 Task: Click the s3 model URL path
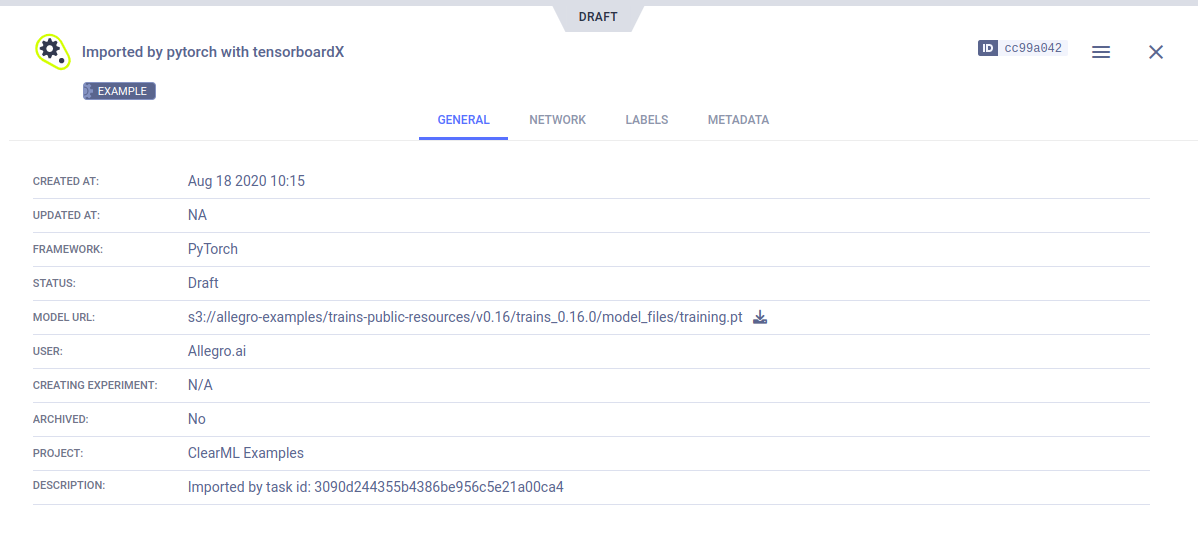[465, 318]
